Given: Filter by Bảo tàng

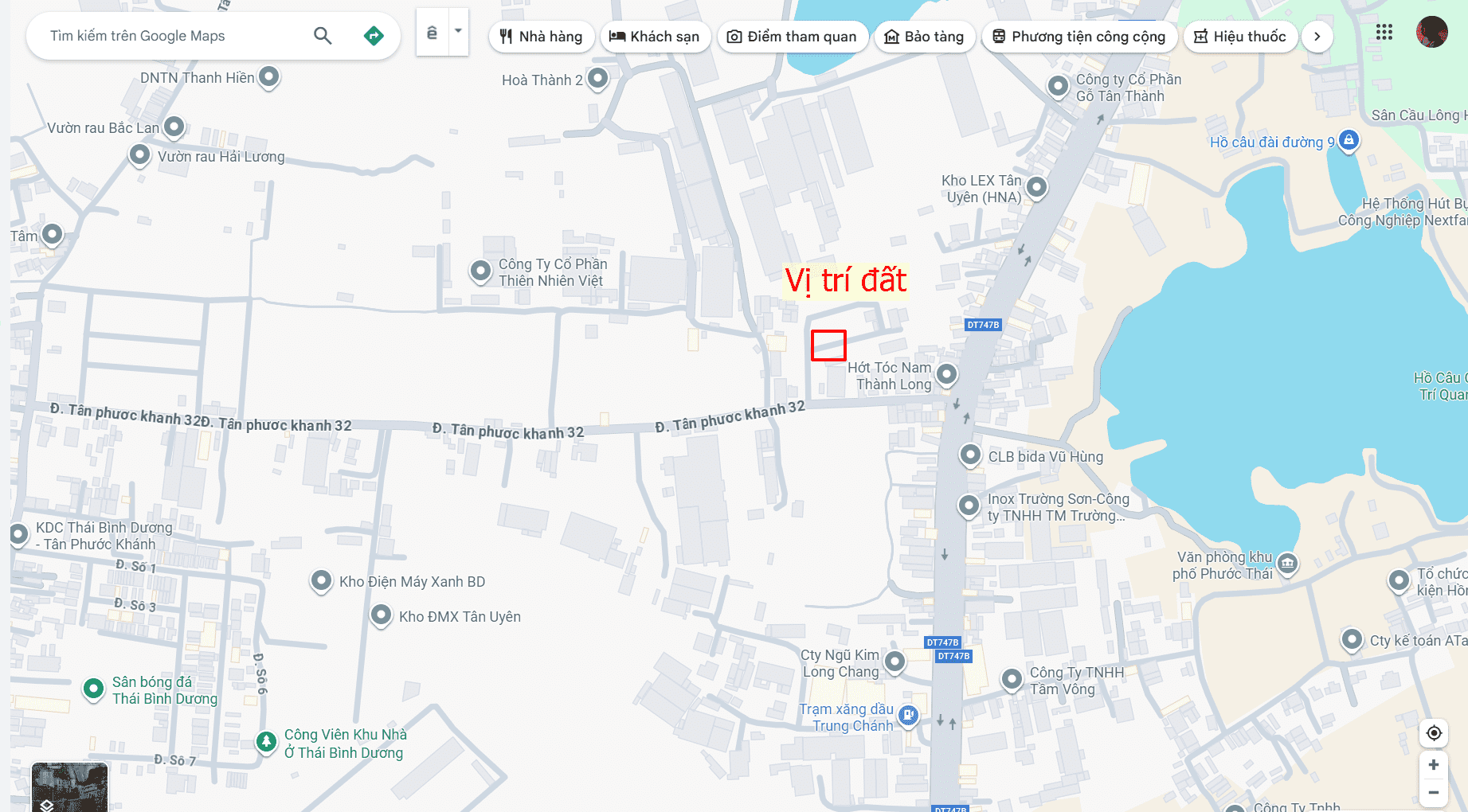Looking at the screenshot, I should 925,37.
